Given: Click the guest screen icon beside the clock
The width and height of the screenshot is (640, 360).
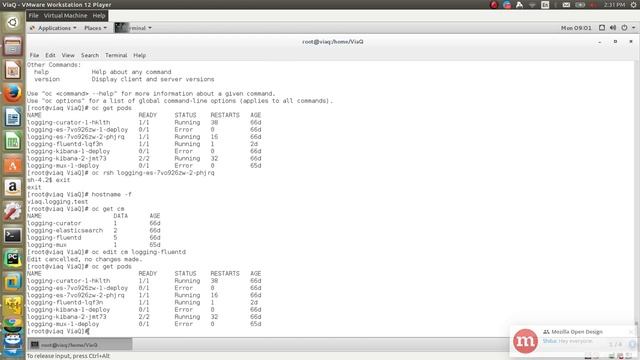Looking at the screenshot, I should 602,28.
